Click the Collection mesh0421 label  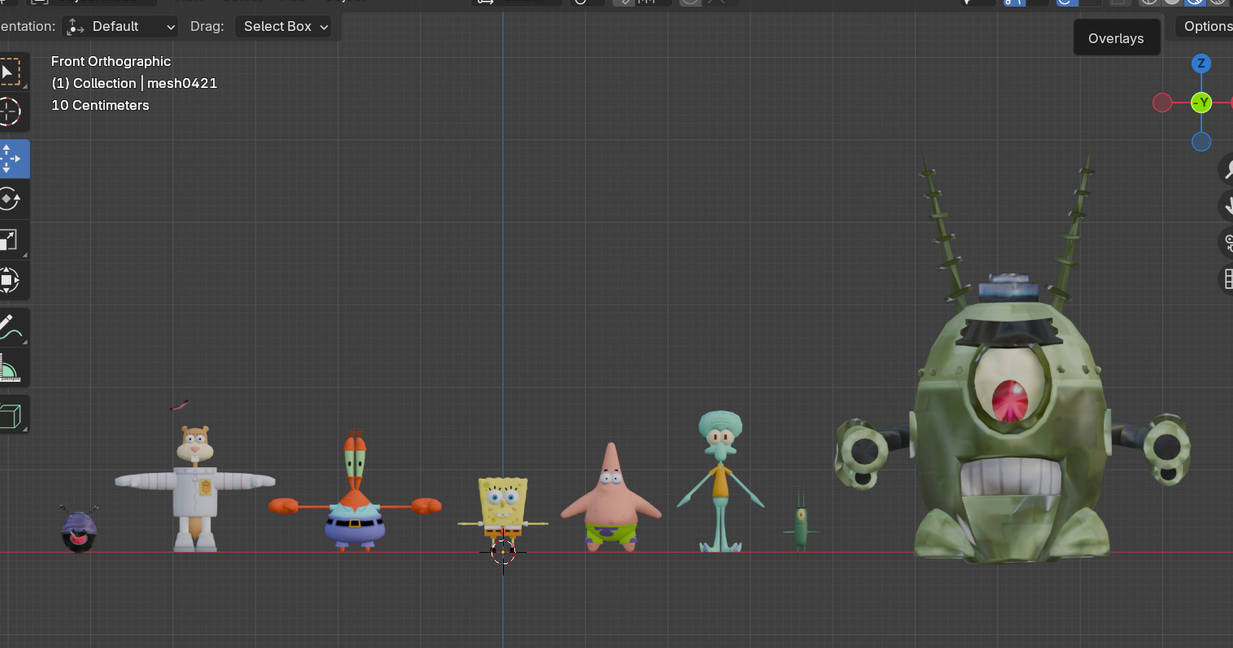point(134,83)
